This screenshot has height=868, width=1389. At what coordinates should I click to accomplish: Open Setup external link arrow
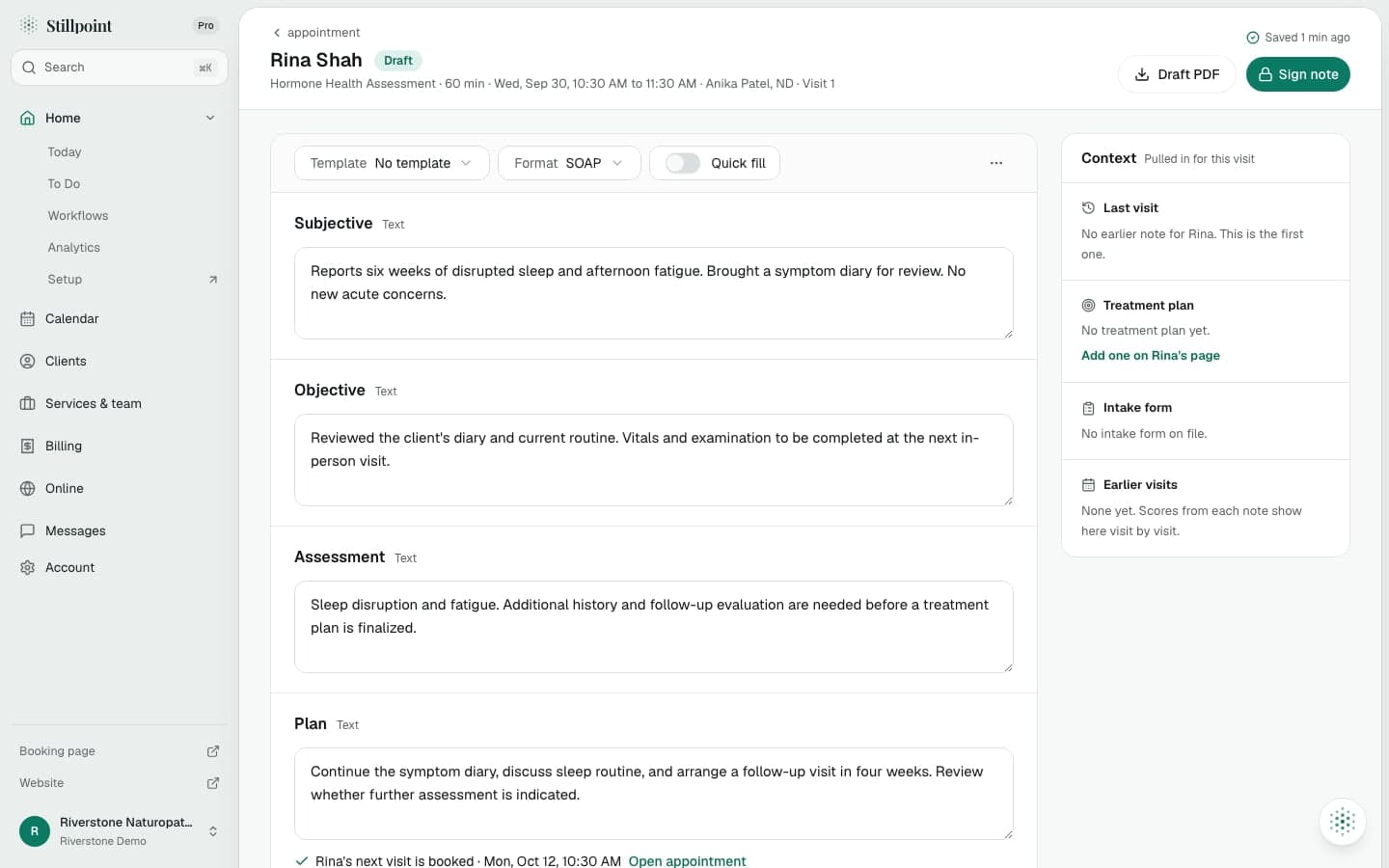213,280
